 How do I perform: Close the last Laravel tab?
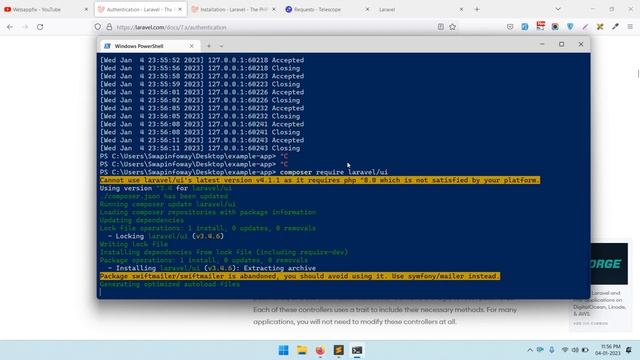pyautogui.click(x=461, y=9)
